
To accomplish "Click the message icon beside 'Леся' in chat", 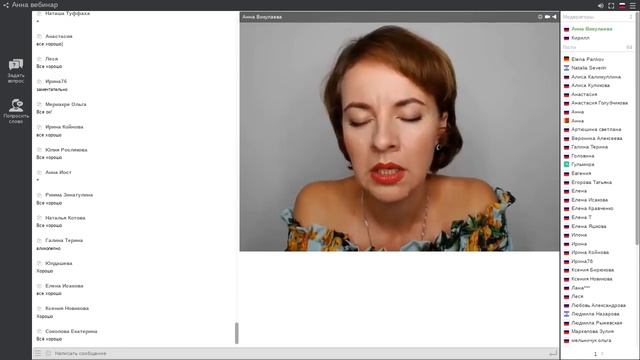I will pos(40,59).
